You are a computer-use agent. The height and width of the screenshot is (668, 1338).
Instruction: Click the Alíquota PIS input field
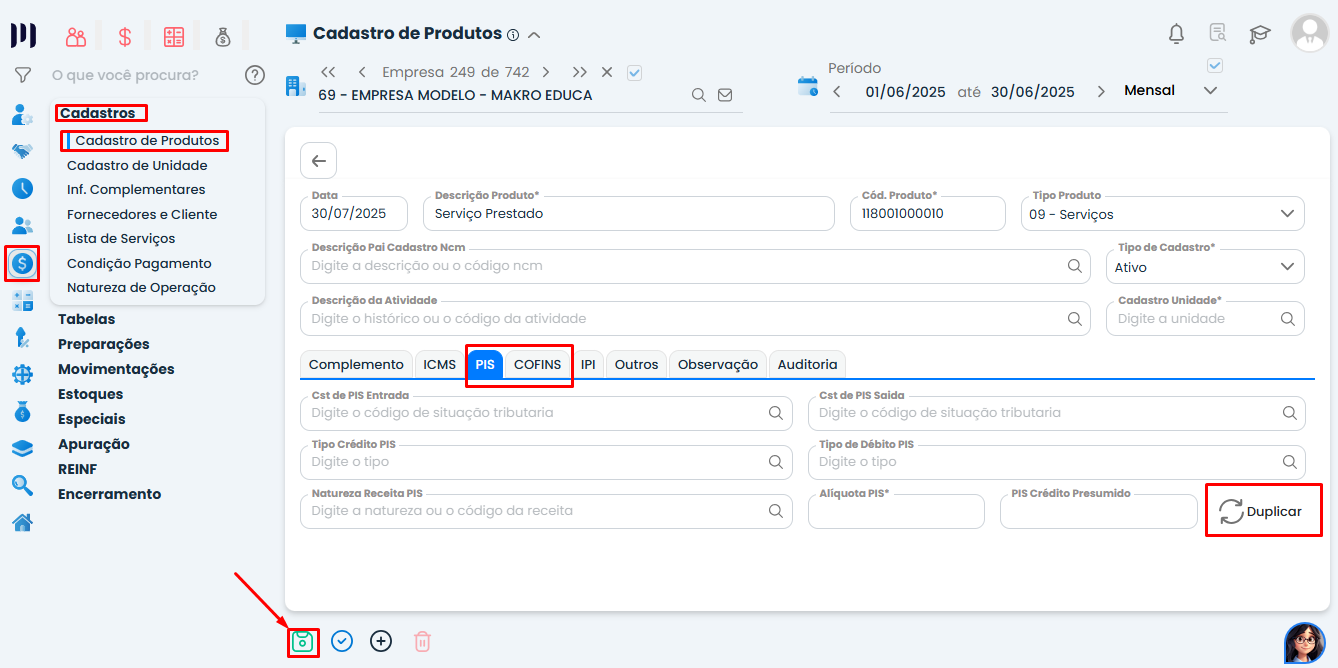[x=897, y=511]
